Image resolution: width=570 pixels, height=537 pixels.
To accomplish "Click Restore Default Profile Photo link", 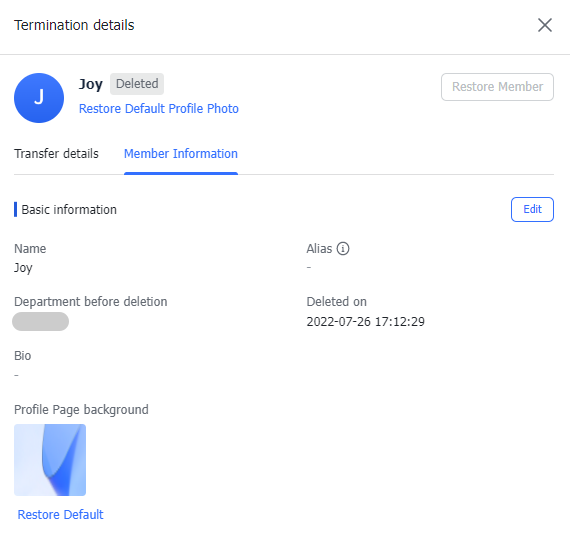I will click(159, 109).
